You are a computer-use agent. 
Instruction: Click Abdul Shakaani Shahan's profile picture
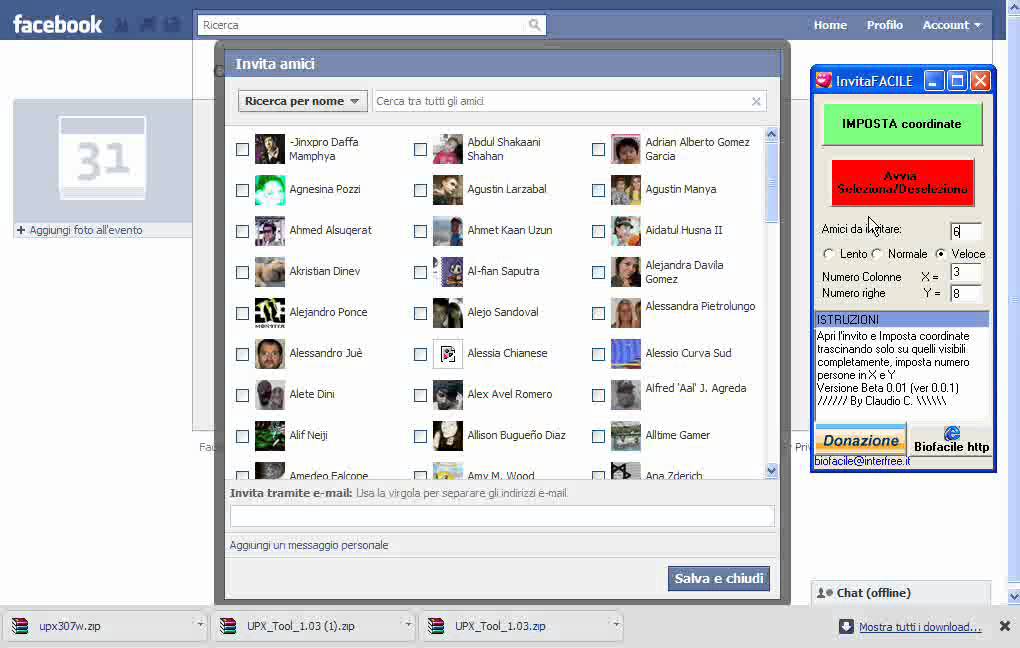[x=448, y=149]
